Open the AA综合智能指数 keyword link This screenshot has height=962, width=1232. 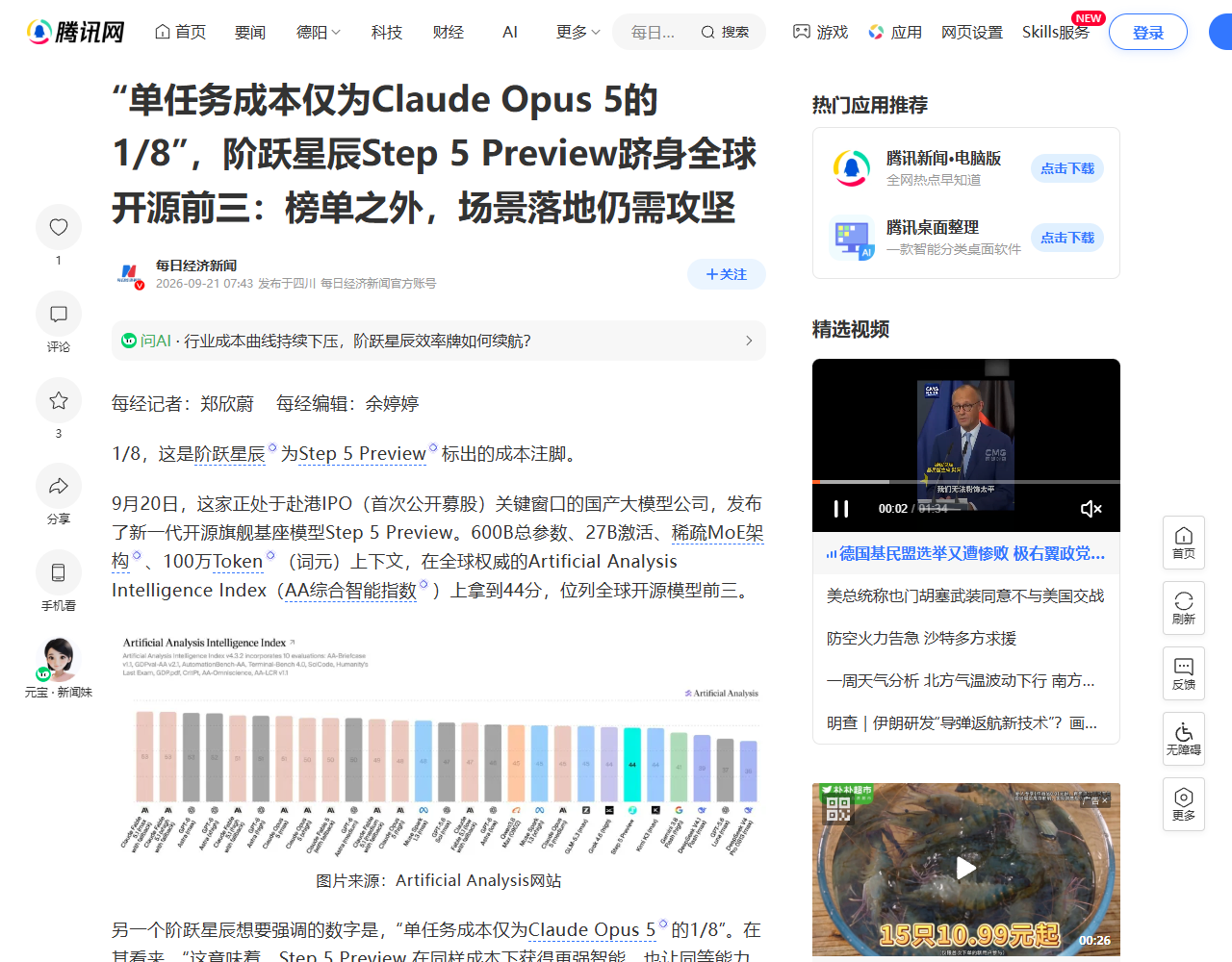coord(350,590)
